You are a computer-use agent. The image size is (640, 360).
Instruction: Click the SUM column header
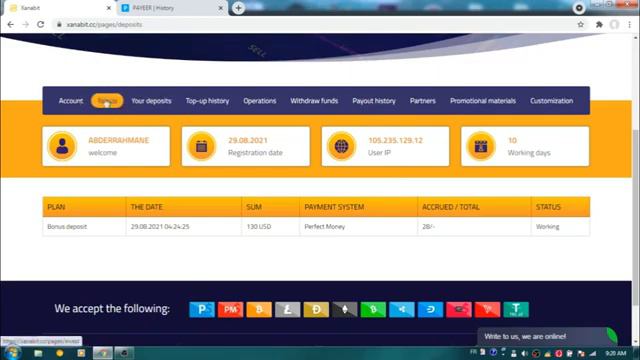[x=270, y=207]
